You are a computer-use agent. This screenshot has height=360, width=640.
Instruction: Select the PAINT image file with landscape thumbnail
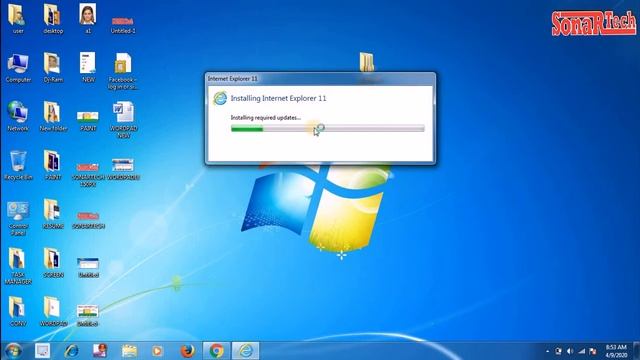pos(88,121)
